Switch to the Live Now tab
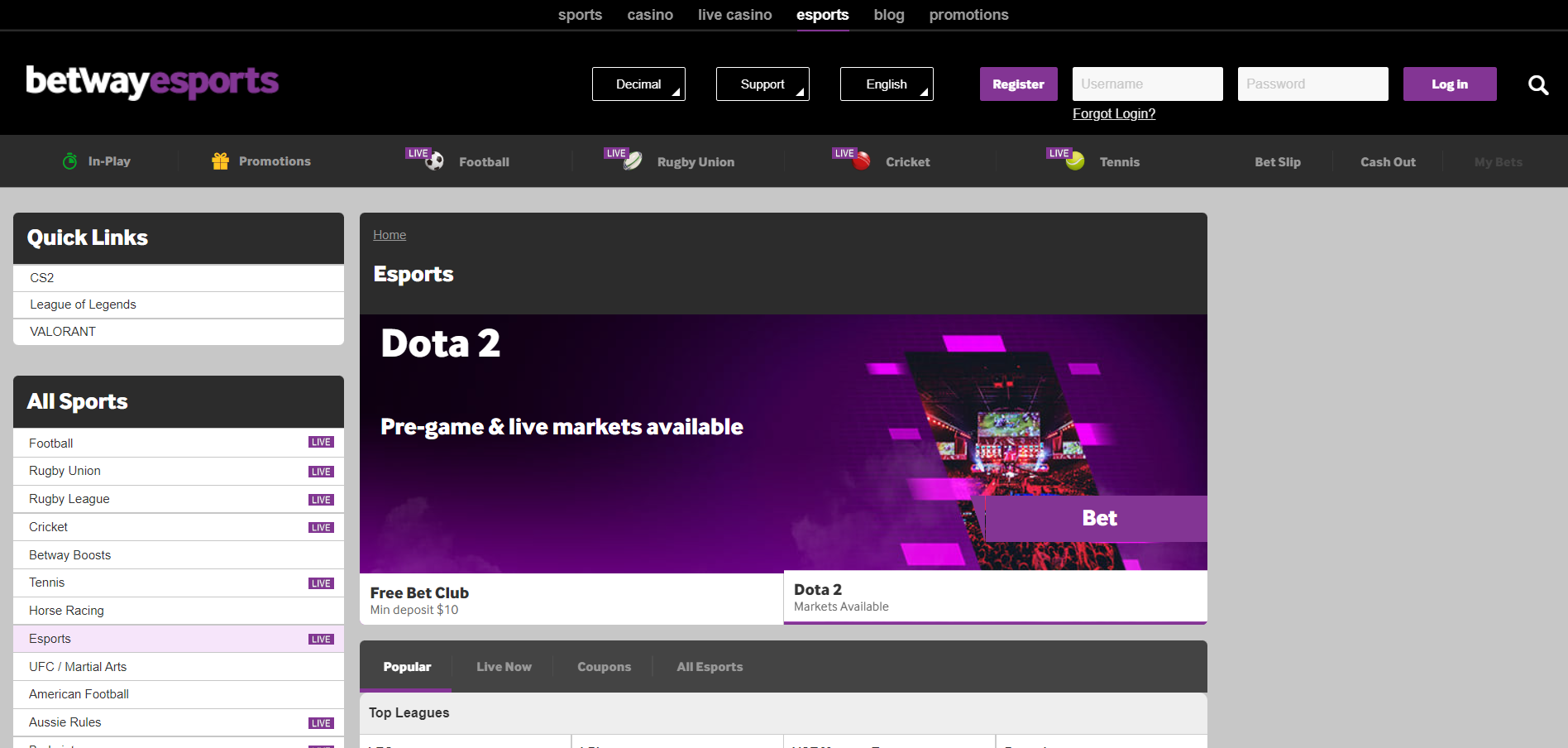 [504, 667]
